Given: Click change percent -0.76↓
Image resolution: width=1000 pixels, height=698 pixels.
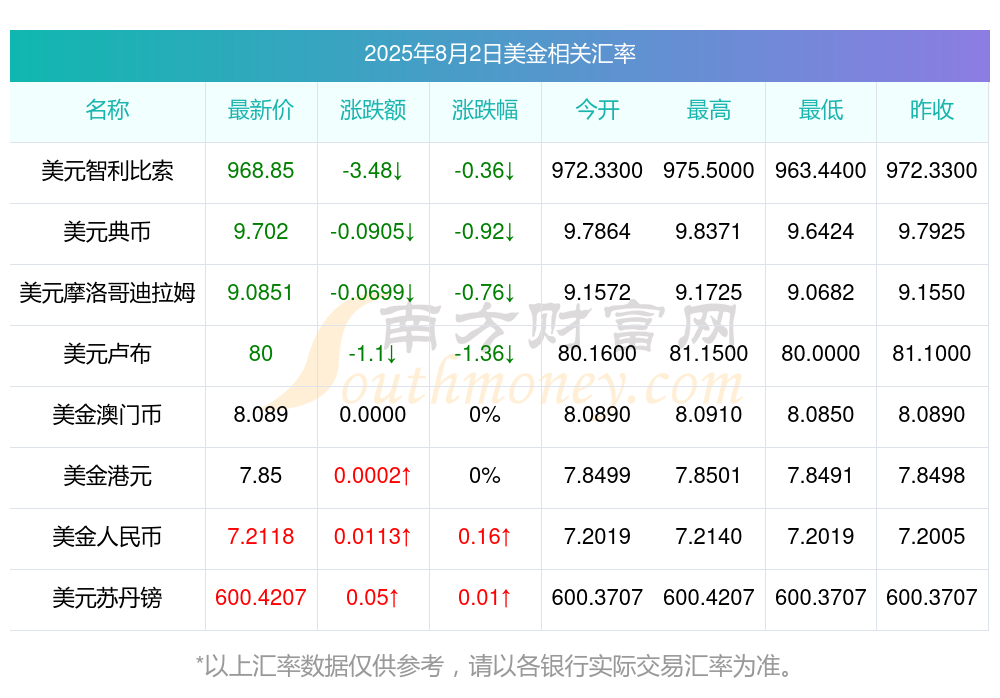Looking at the screenshot, I should [x=485, y=292].
